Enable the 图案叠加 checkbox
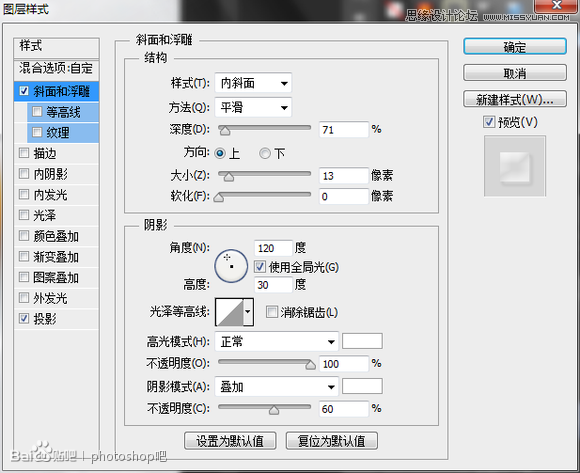Screen dimensions: 580x473 [24, 277]
